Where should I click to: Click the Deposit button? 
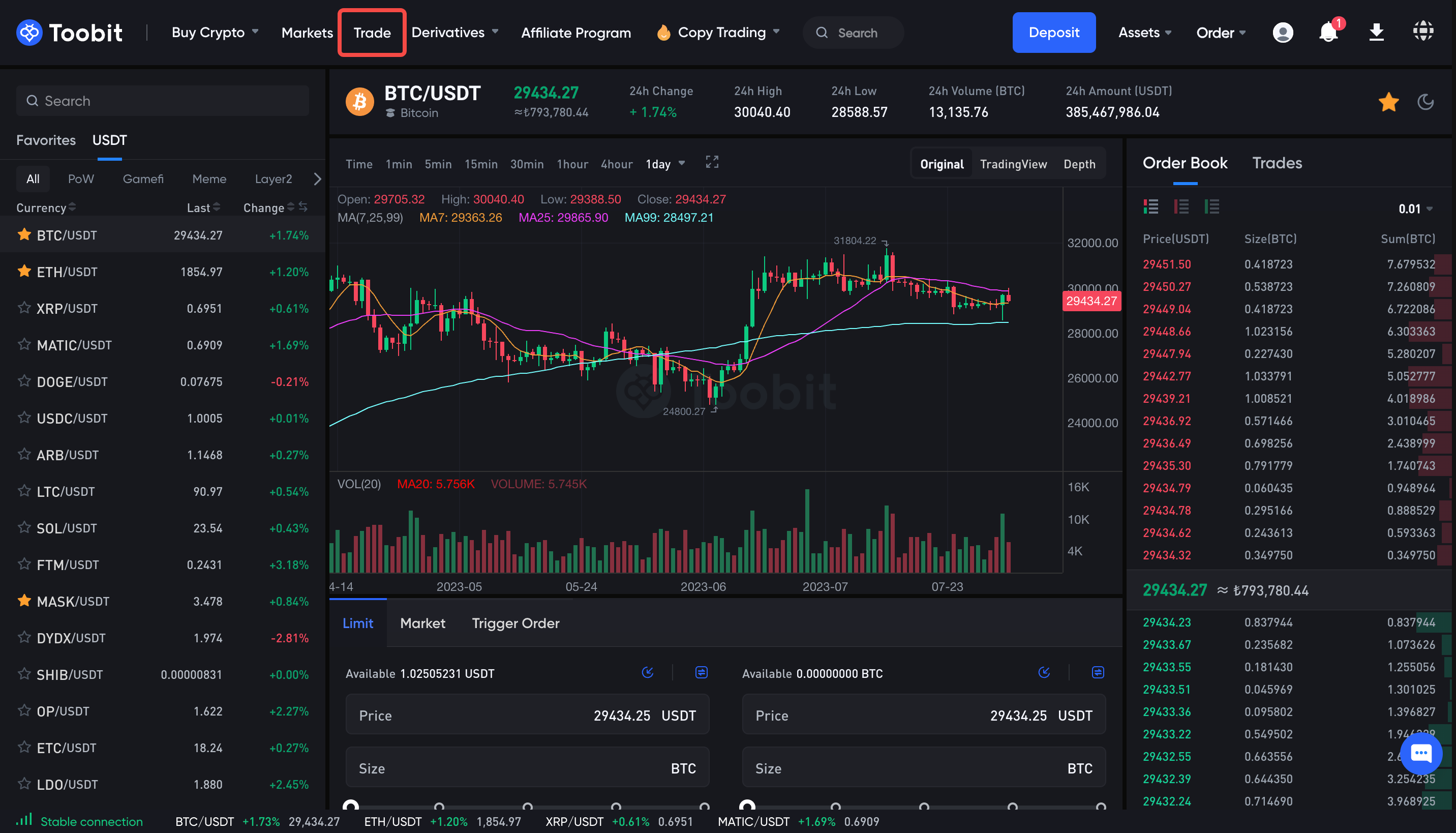(x=1053, y=33)
